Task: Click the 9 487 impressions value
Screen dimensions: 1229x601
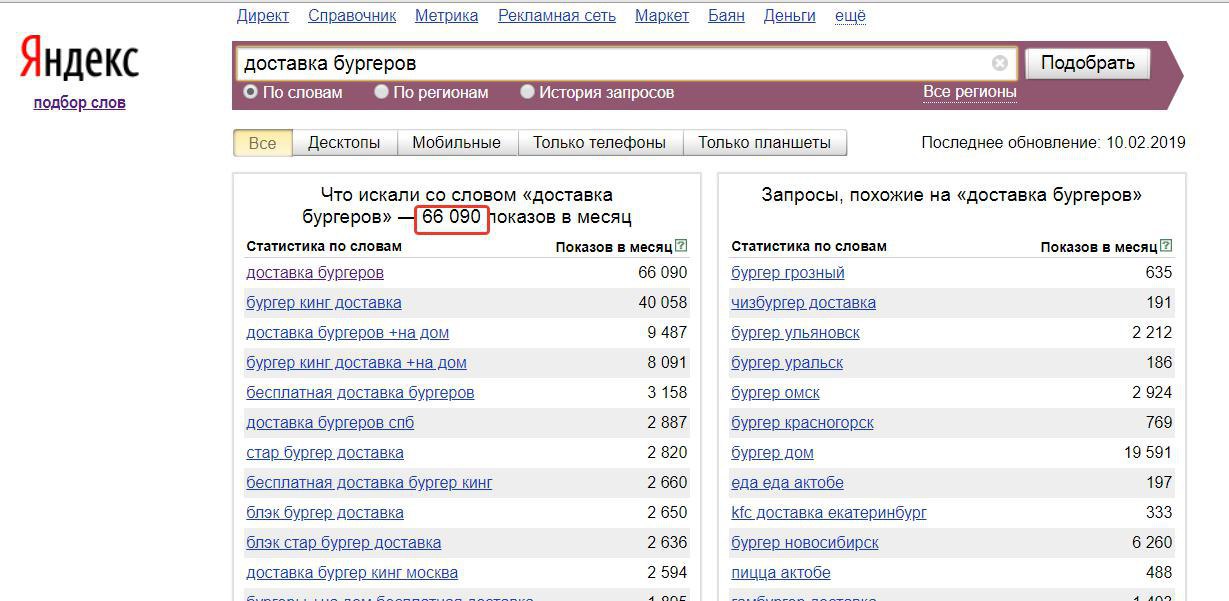Action: click(667, 332)
